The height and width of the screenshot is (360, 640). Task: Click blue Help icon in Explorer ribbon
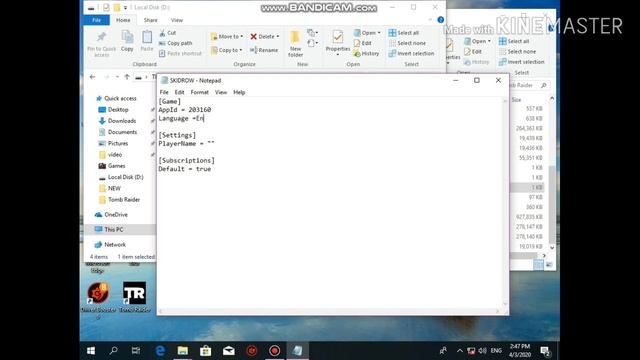(x=440, y=20)
